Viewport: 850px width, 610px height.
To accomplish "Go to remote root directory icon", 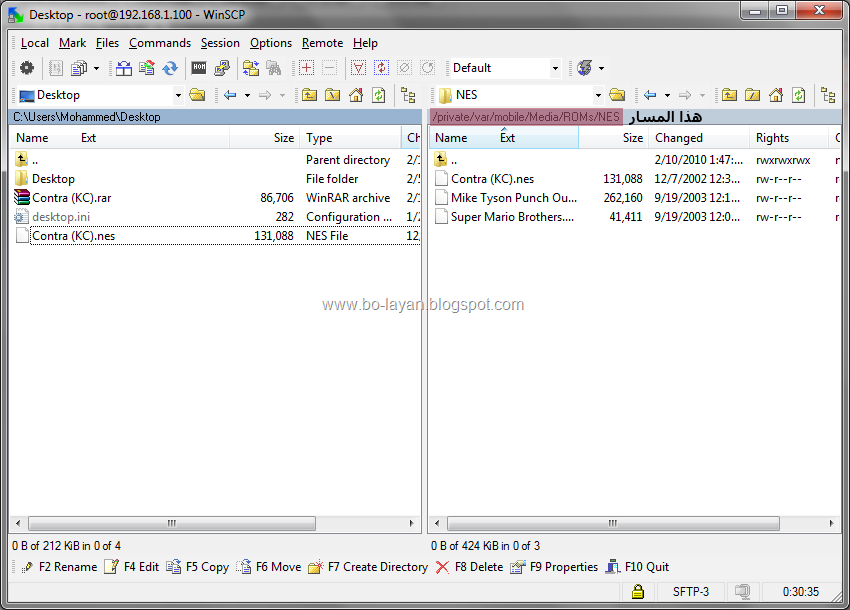I will [752, 95].
